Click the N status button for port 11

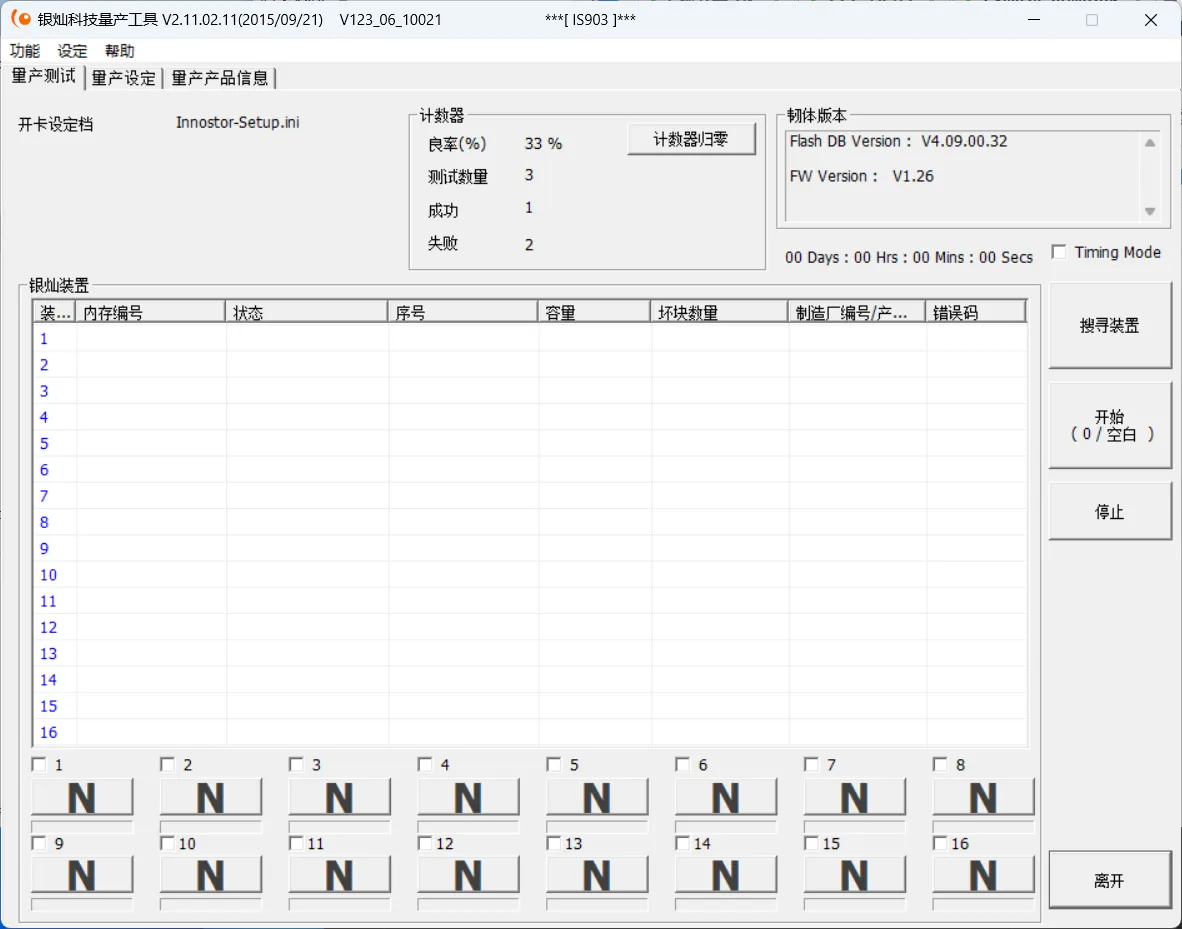pos(340,875)
